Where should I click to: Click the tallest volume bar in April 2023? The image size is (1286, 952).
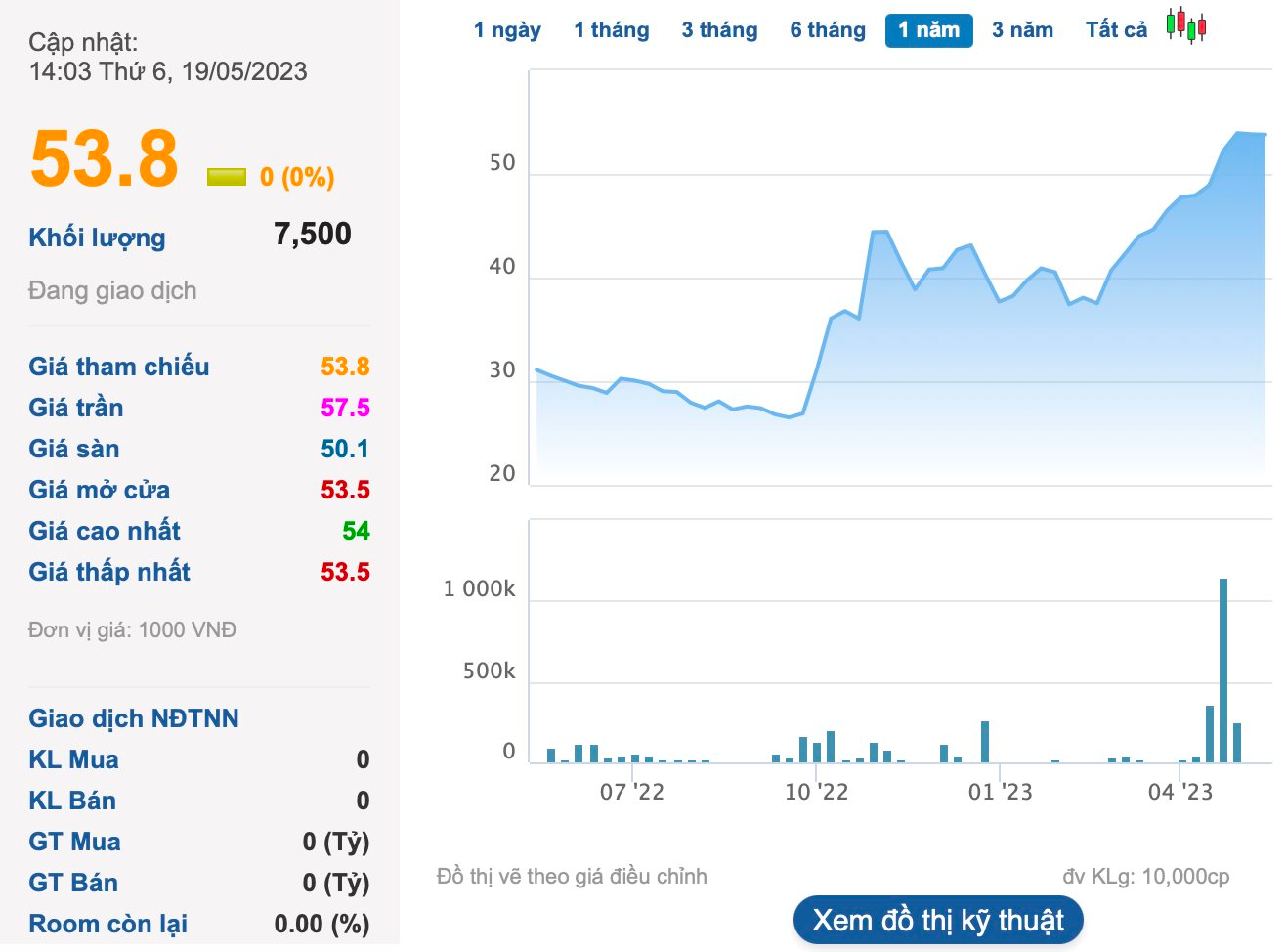1223,671
